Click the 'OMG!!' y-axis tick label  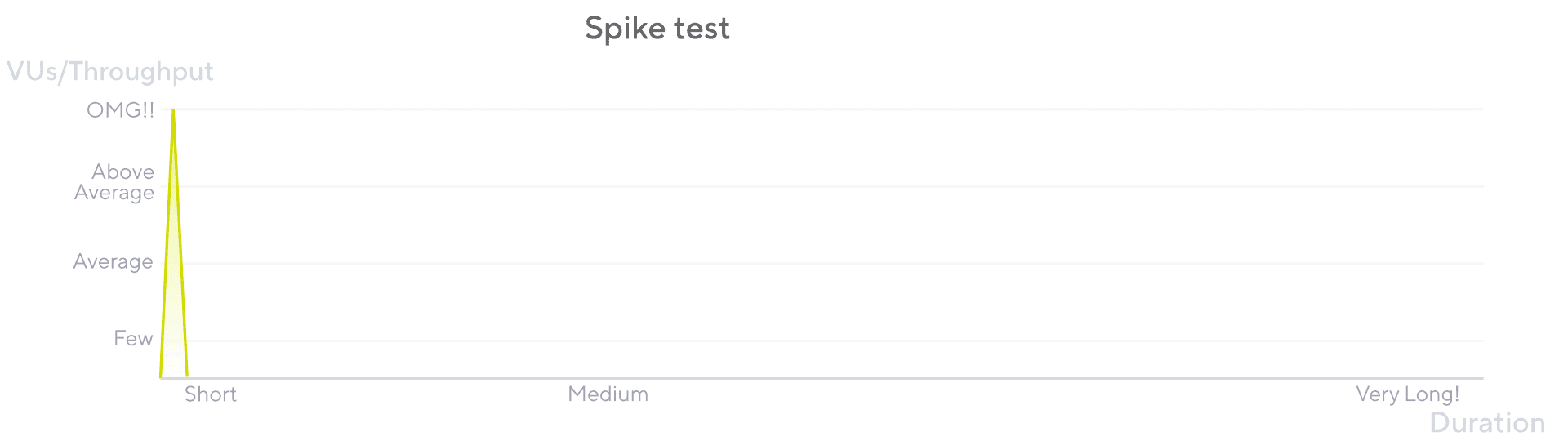[120, 110]
